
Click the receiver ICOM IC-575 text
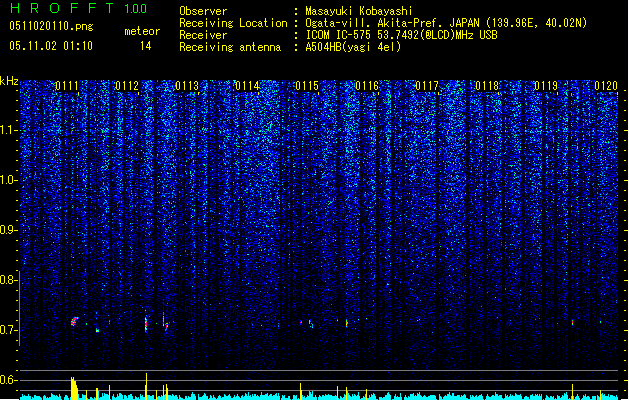coord(401,35)
